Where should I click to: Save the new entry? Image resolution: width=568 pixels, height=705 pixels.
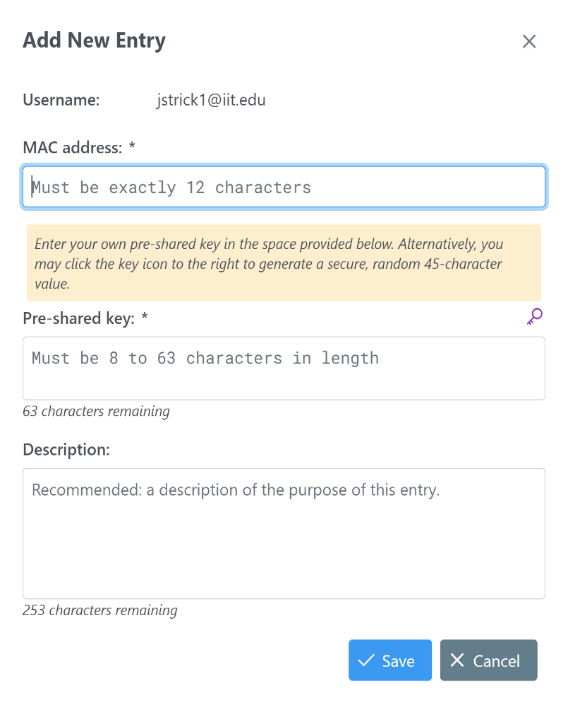[x=390, y=660]
